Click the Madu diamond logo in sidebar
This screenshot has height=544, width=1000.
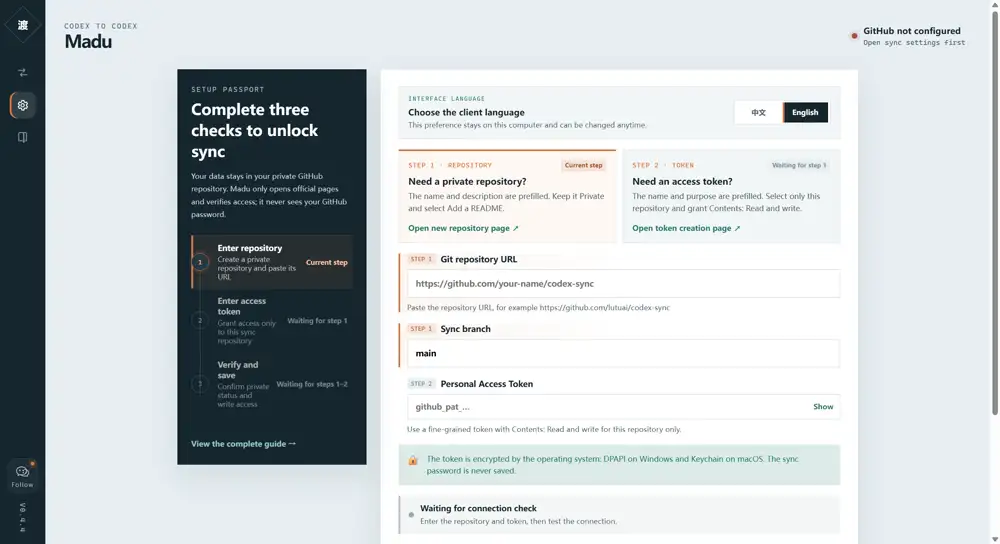pos(22,25)
